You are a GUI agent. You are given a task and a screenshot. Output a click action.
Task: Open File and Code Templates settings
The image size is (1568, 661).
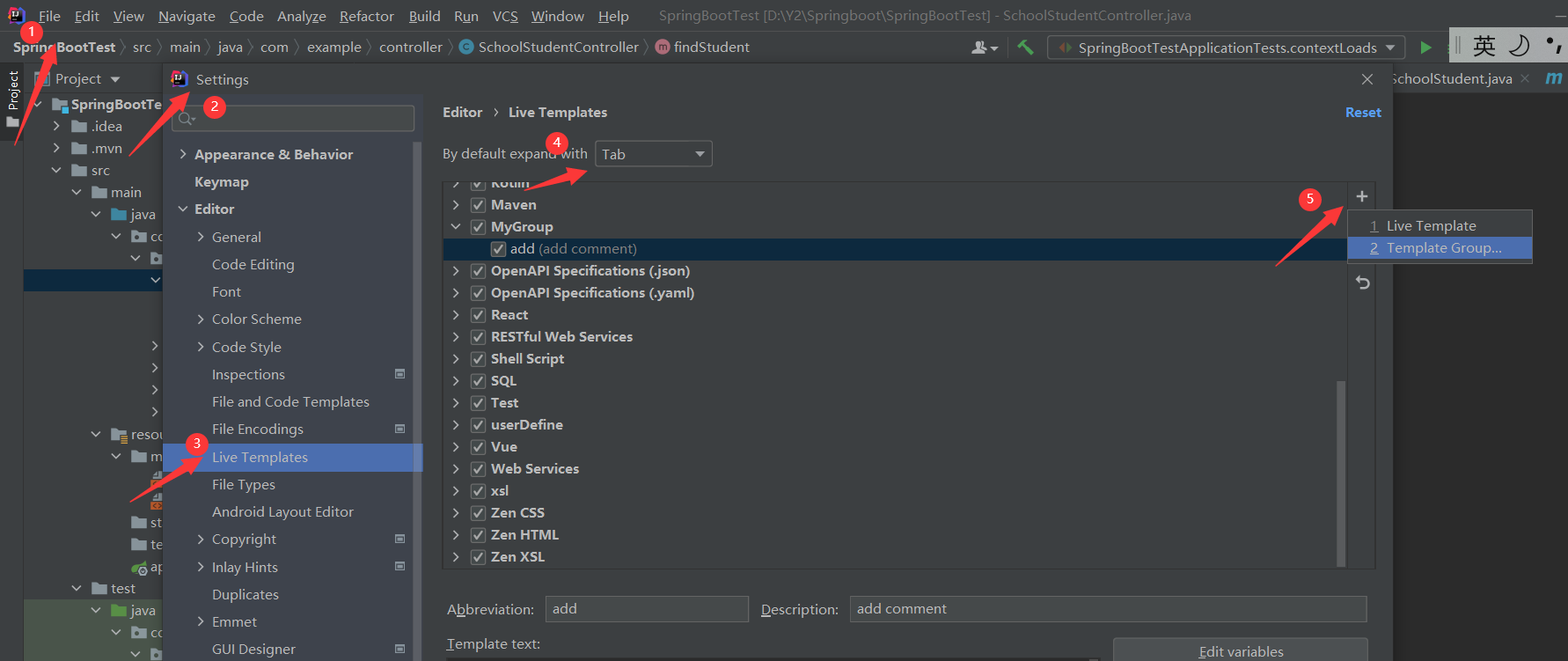(290, 401)
